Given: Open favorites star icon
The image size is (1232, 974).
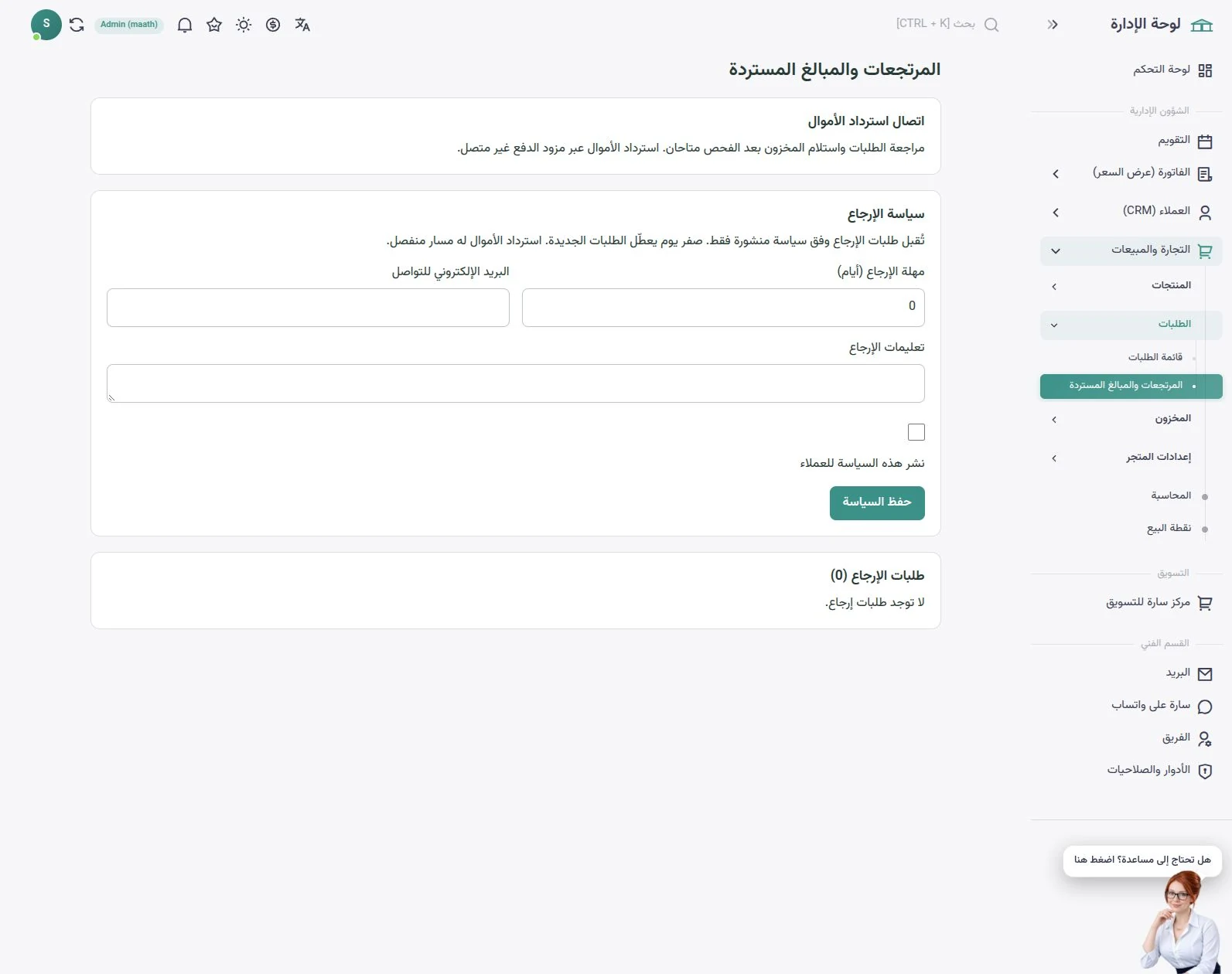Looking at the screenshot, I should pyautogui.click(x=214, y=25).
